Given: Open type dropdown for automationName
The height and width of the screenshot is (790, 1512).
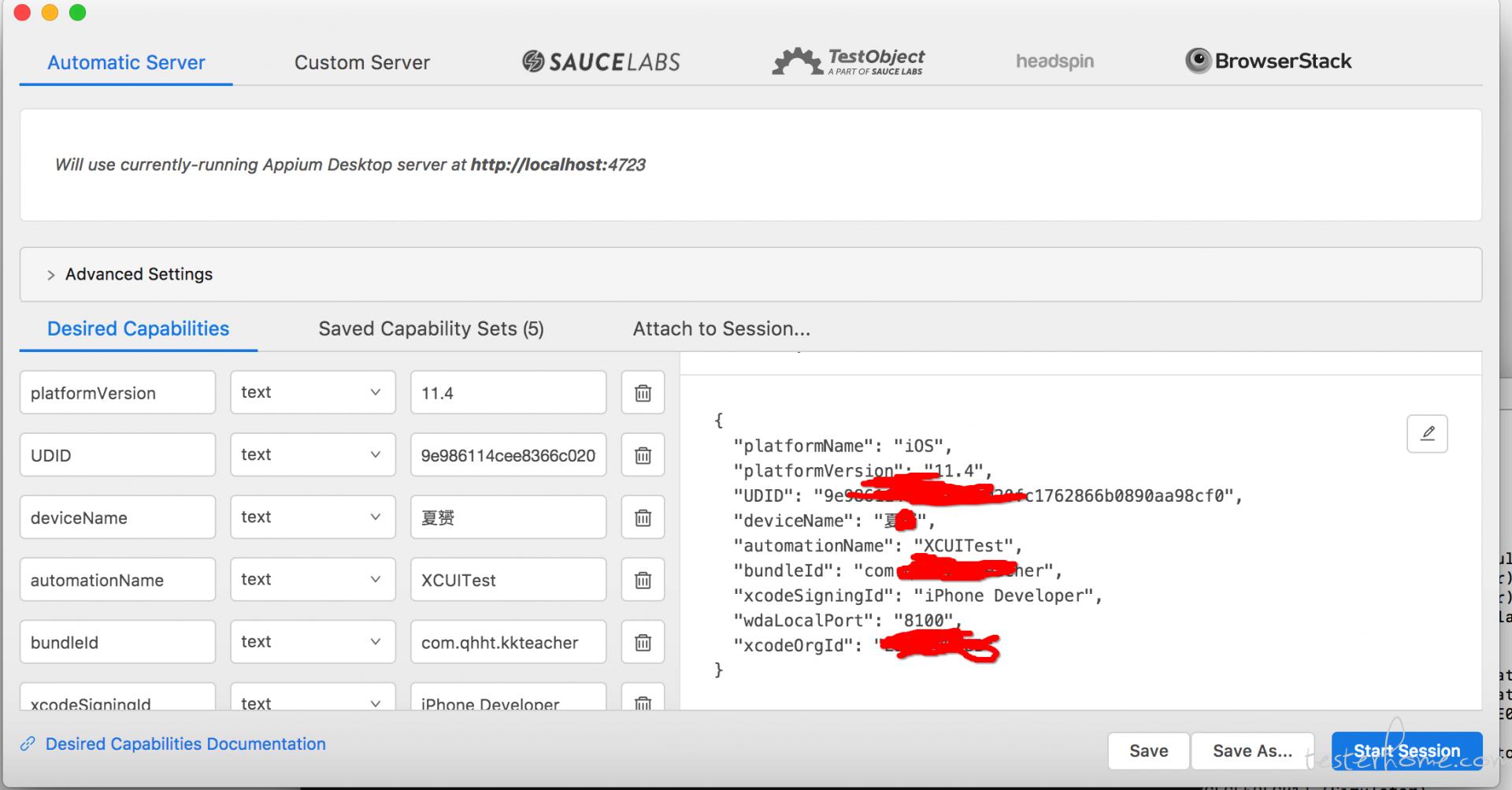Looking at the screenshot, I should (x=313, y=580).
